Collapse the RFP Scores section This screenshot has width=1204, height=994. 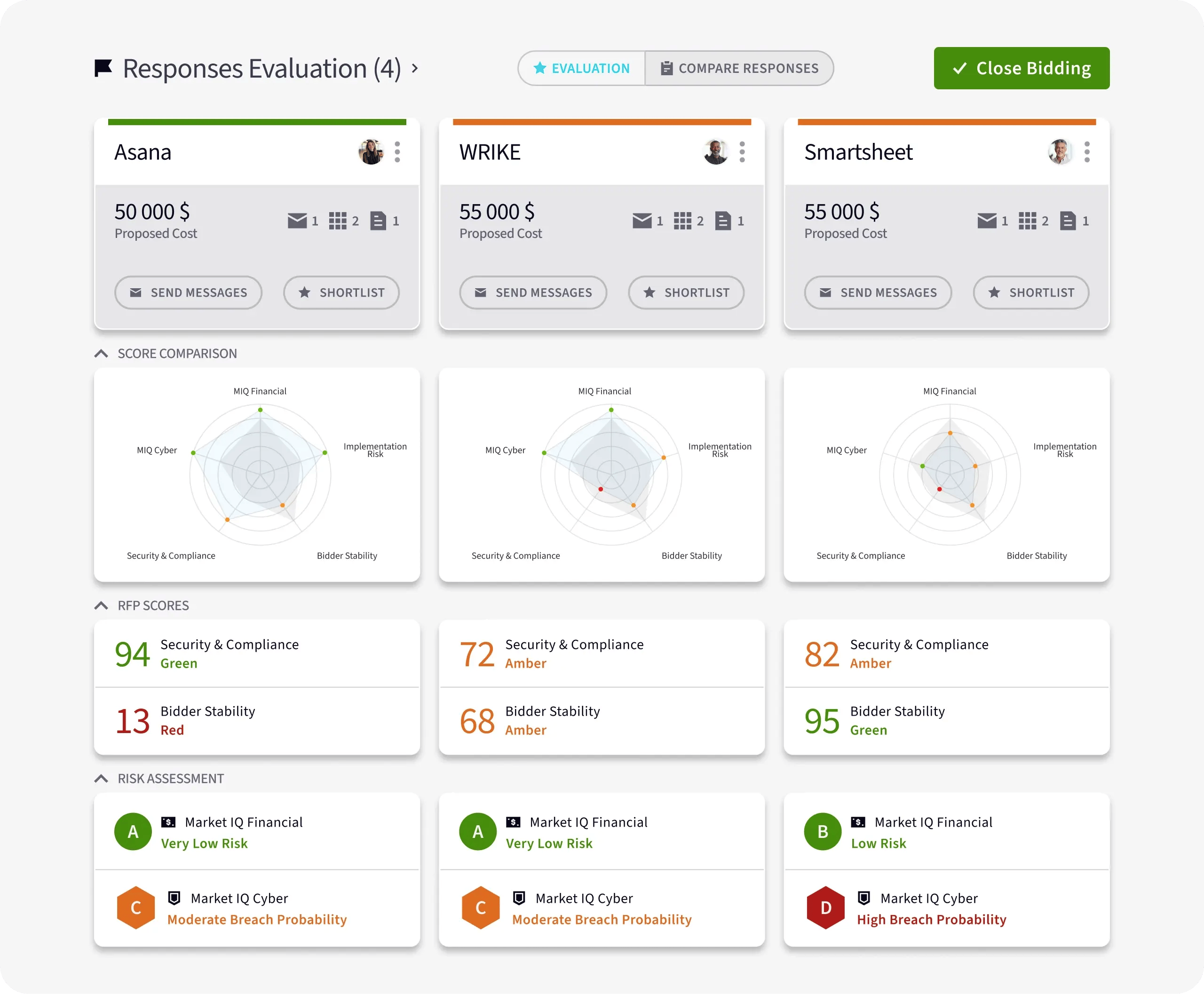[102, 606]
